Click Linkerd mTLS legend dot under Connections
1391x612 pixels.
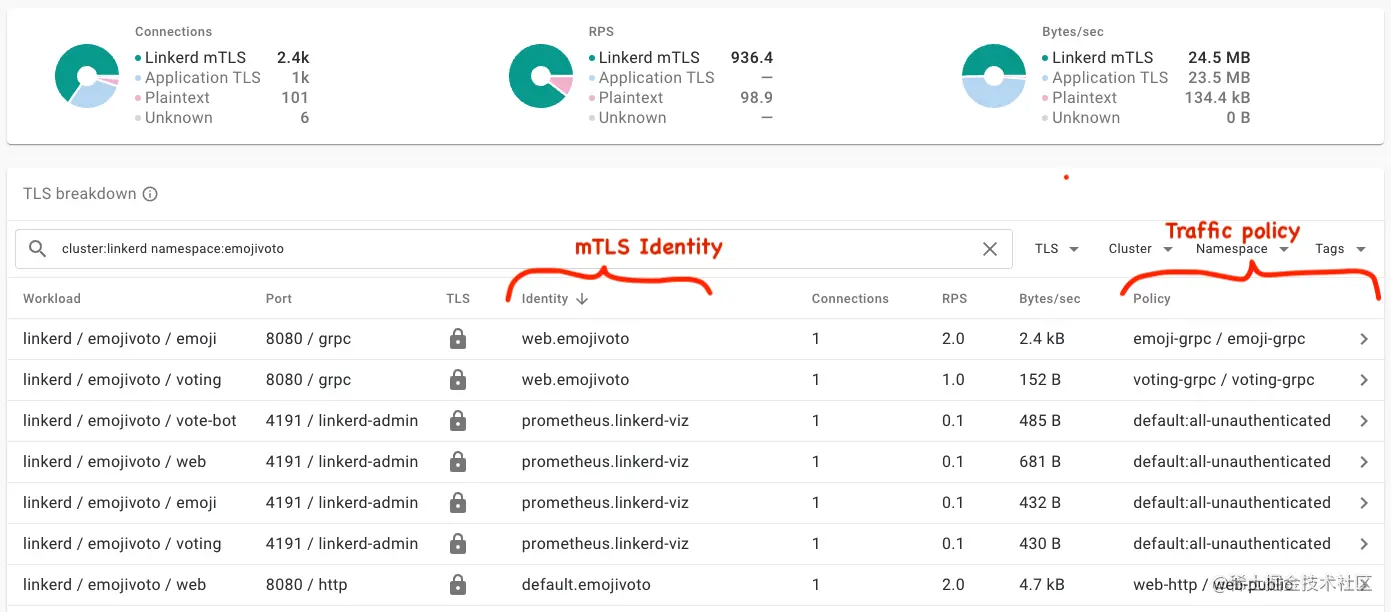139,58
